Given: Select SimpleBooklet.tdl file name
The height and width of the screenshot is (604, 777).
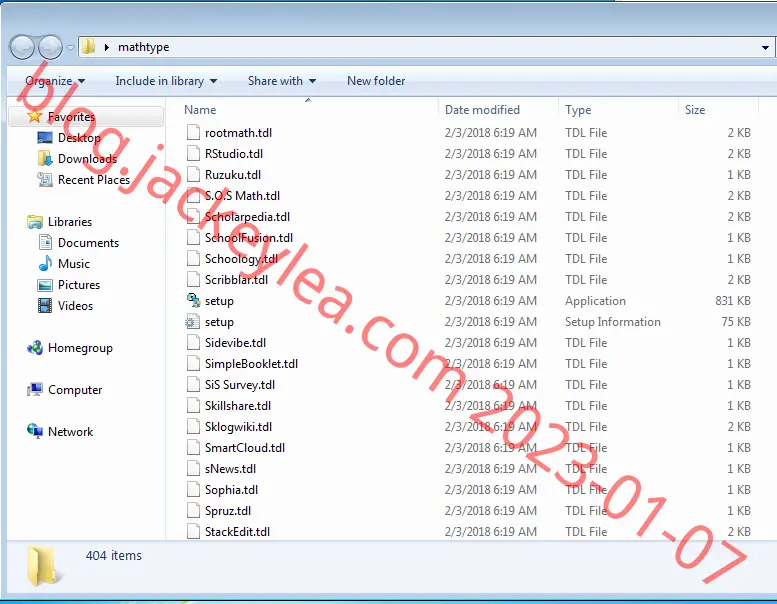Looking at the screenshot, I should pos(251,364).
